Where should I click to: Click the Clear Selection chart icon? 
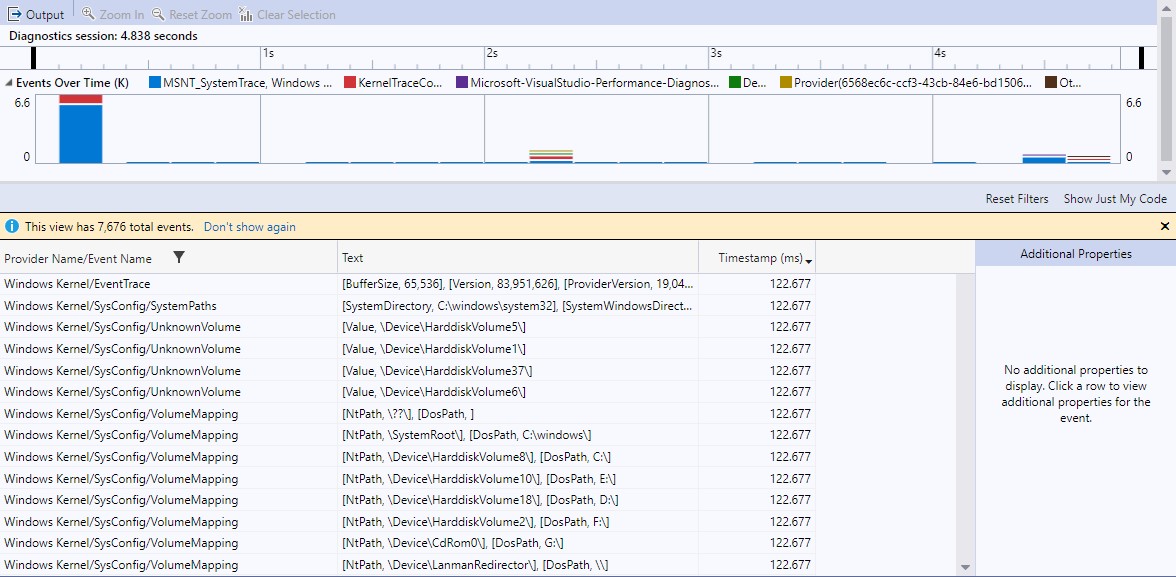246,13
